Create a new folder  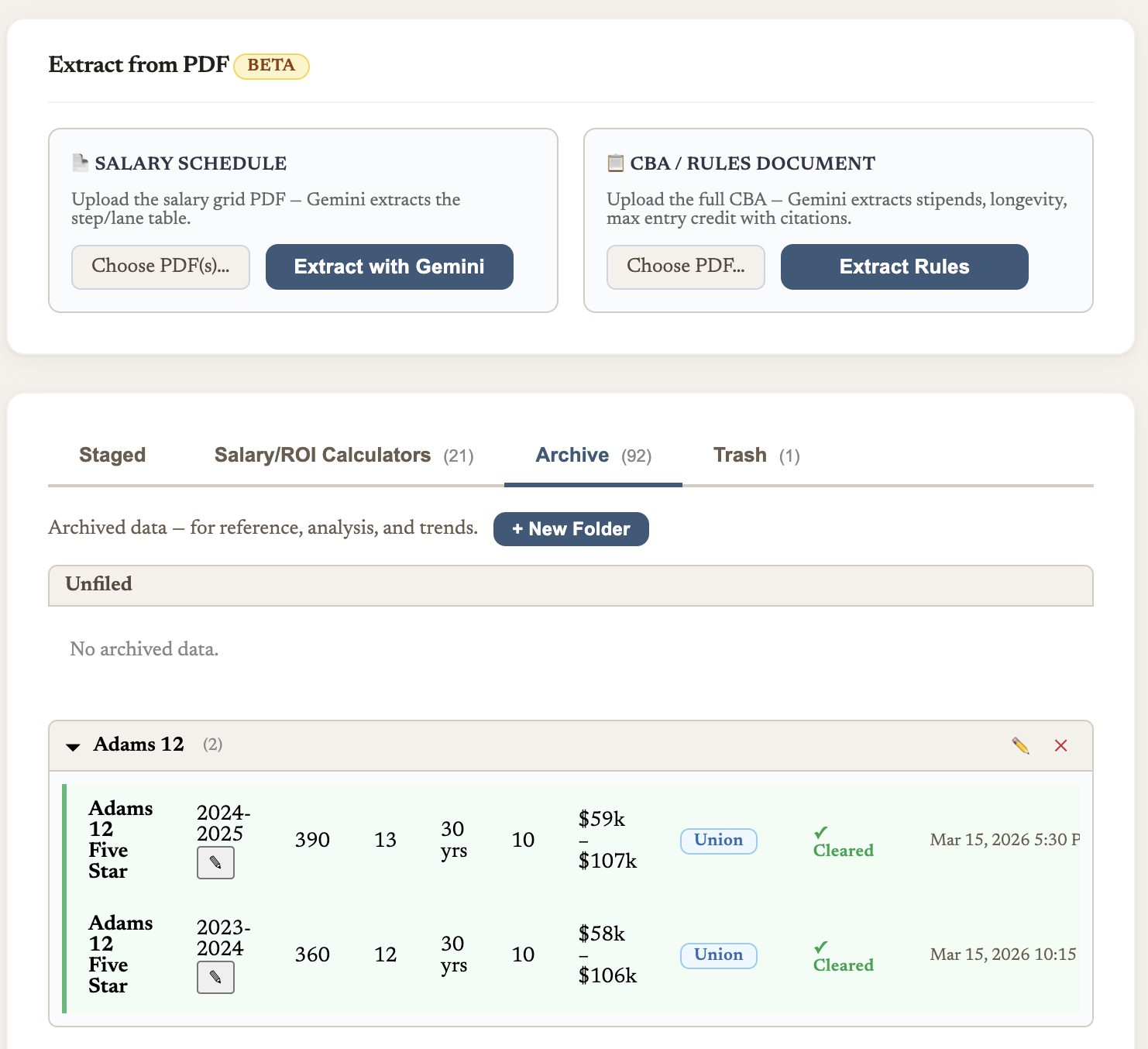pyautogui.click(x=571, y=528)
